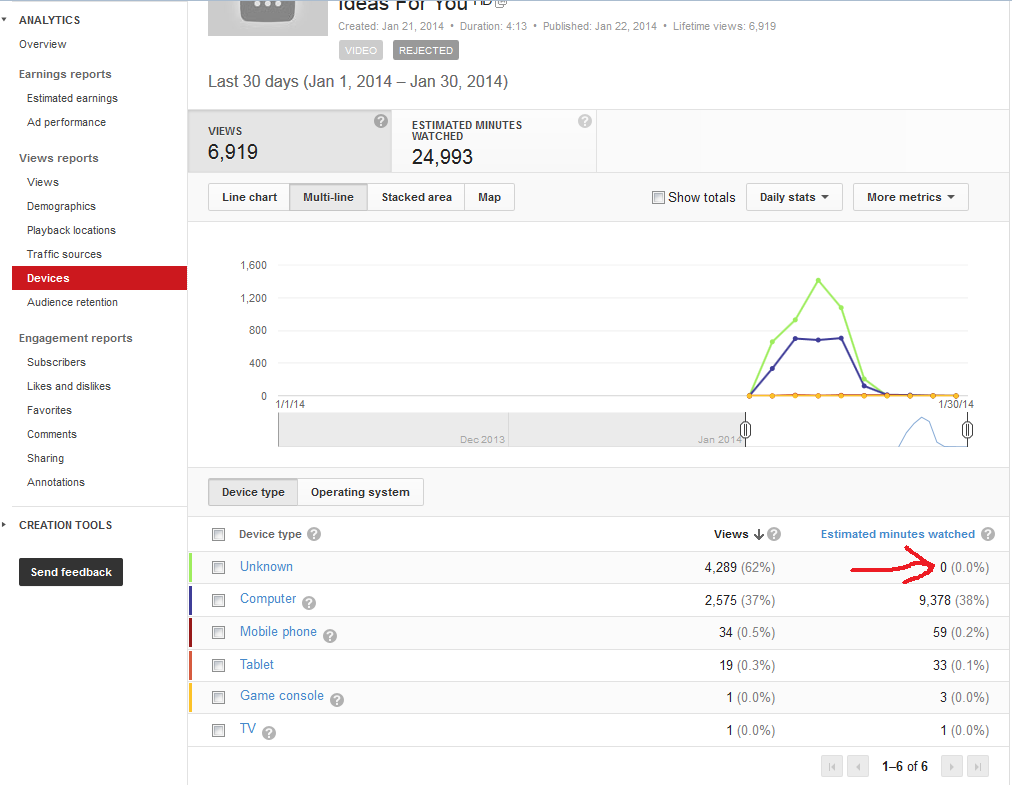The height and width of the screenshot is (785, 1012).
Task: Go to first page of device table
Action: point(831,766)
